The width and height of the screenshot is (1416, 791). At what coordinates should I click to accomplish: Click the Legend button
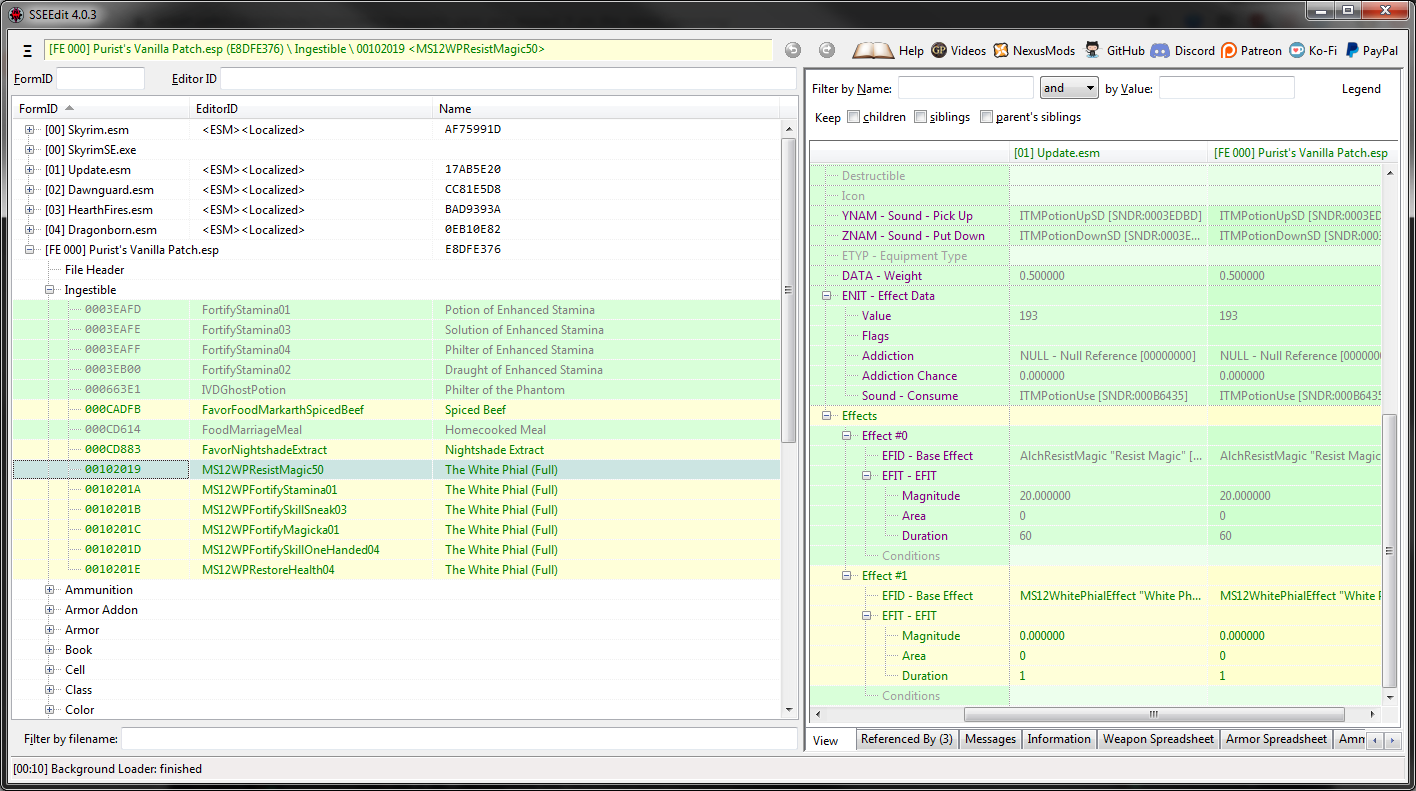[1360, 89]
